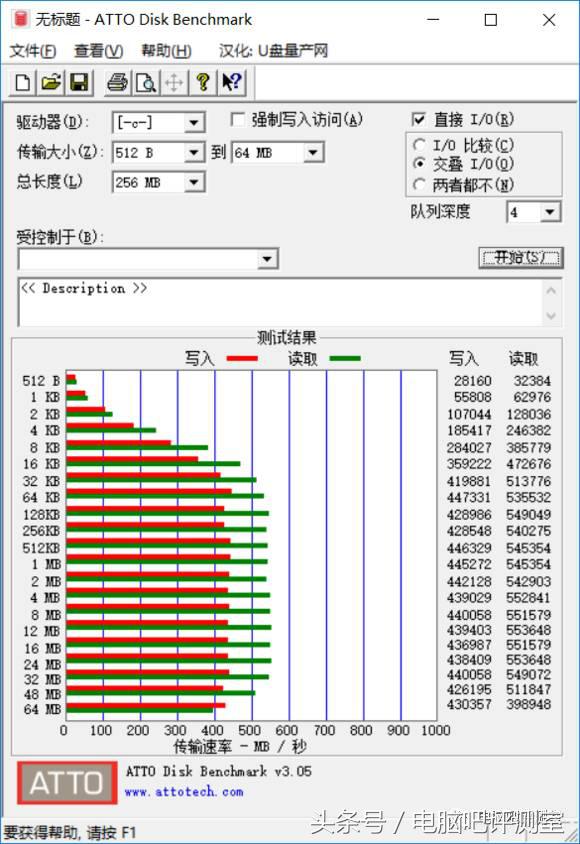
Task: Click the 64 KB write value 447331
Action: [469, 497]
